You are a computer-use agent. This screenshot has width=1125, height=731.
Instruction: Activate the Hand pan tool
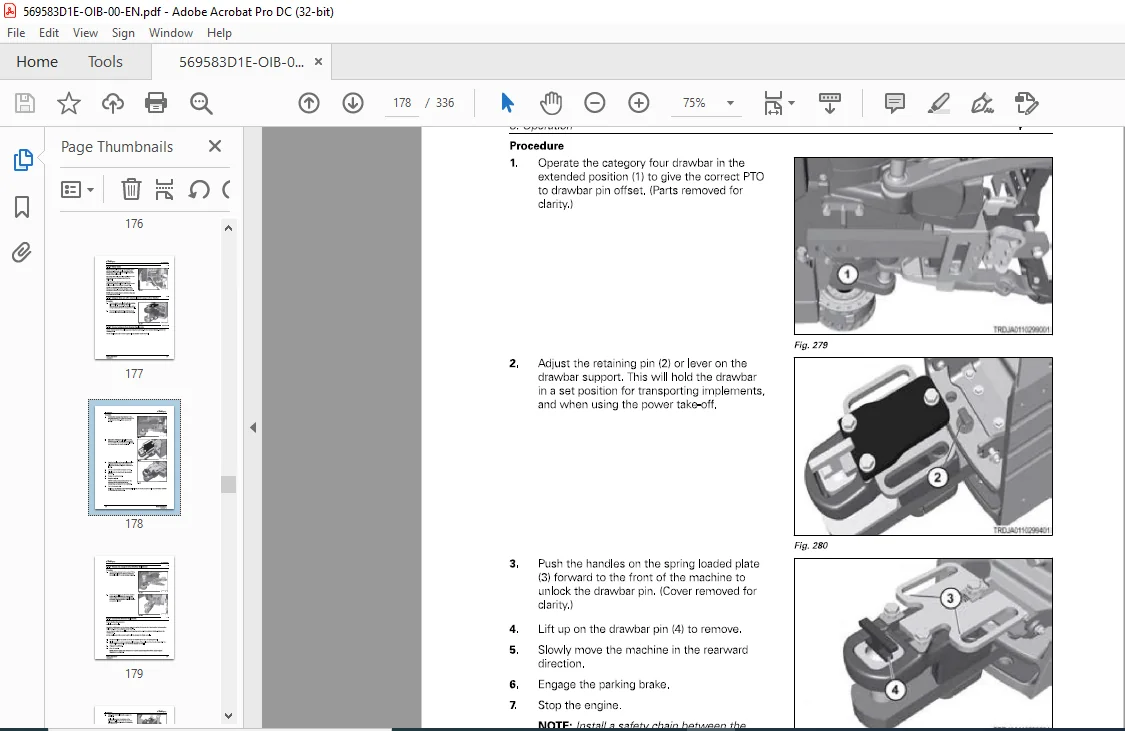tap(551, 103)
